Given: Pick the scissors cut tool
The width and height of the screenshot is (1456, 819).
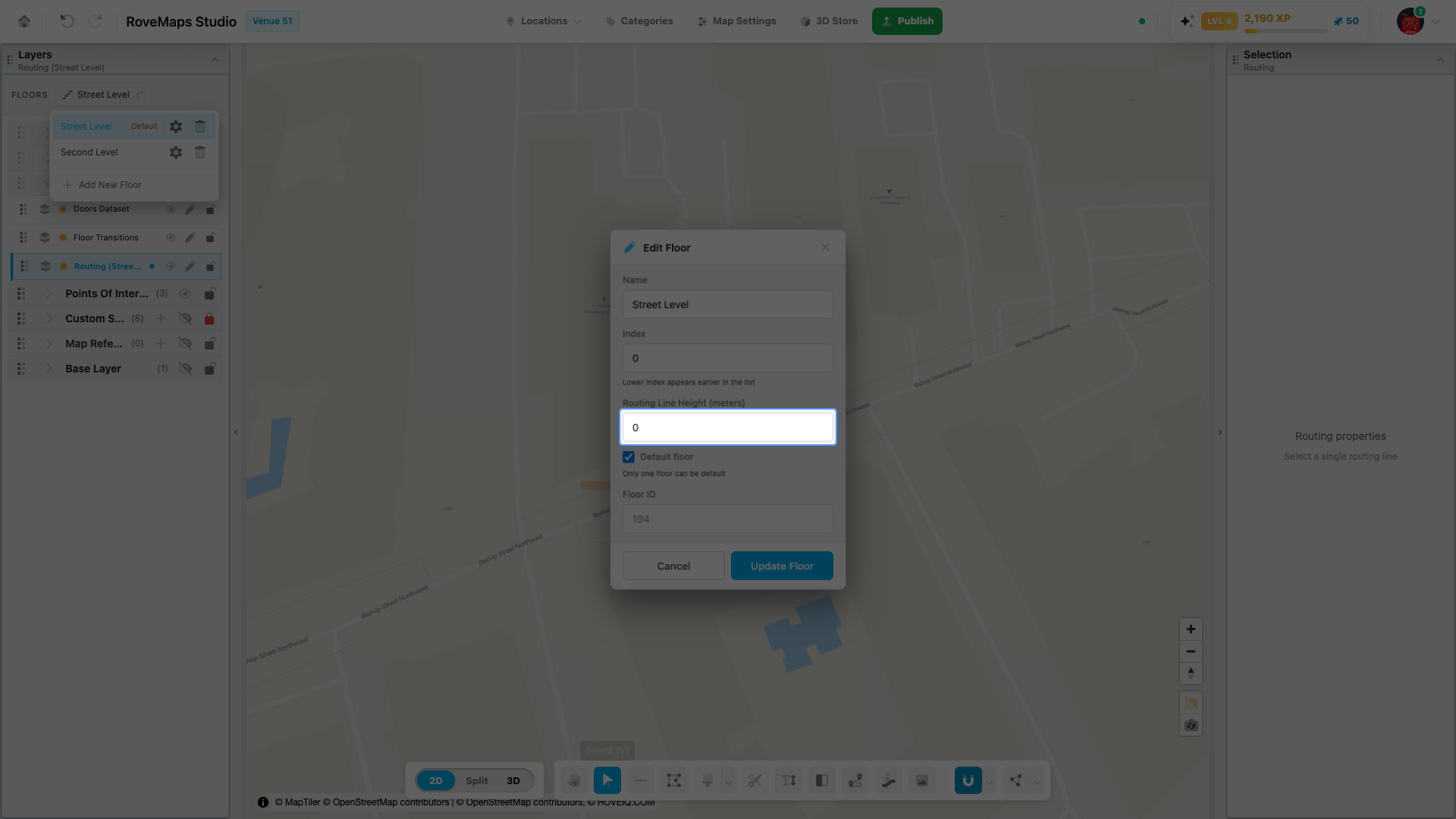Looking at the screenshot, I should [x=755, y=780].
